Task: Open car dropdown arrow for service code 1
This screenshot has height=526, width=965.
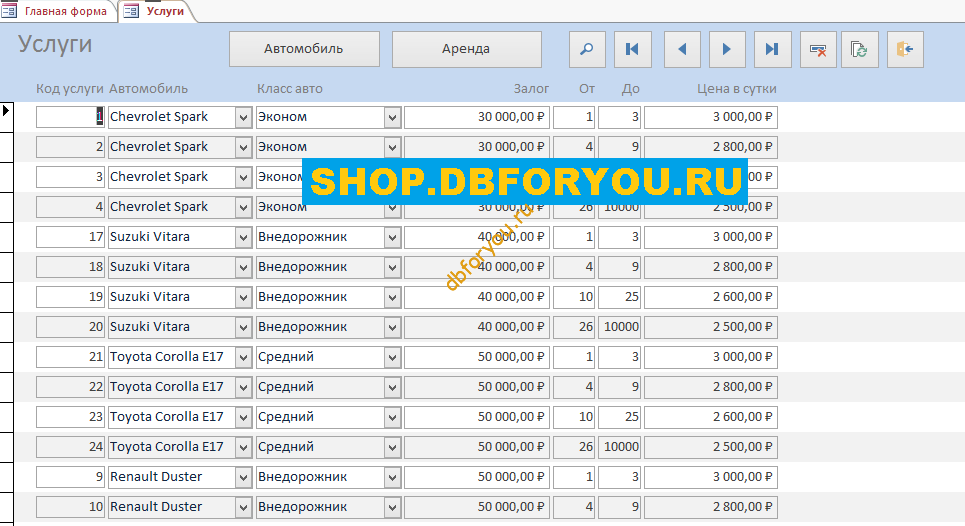Action: 243,117
